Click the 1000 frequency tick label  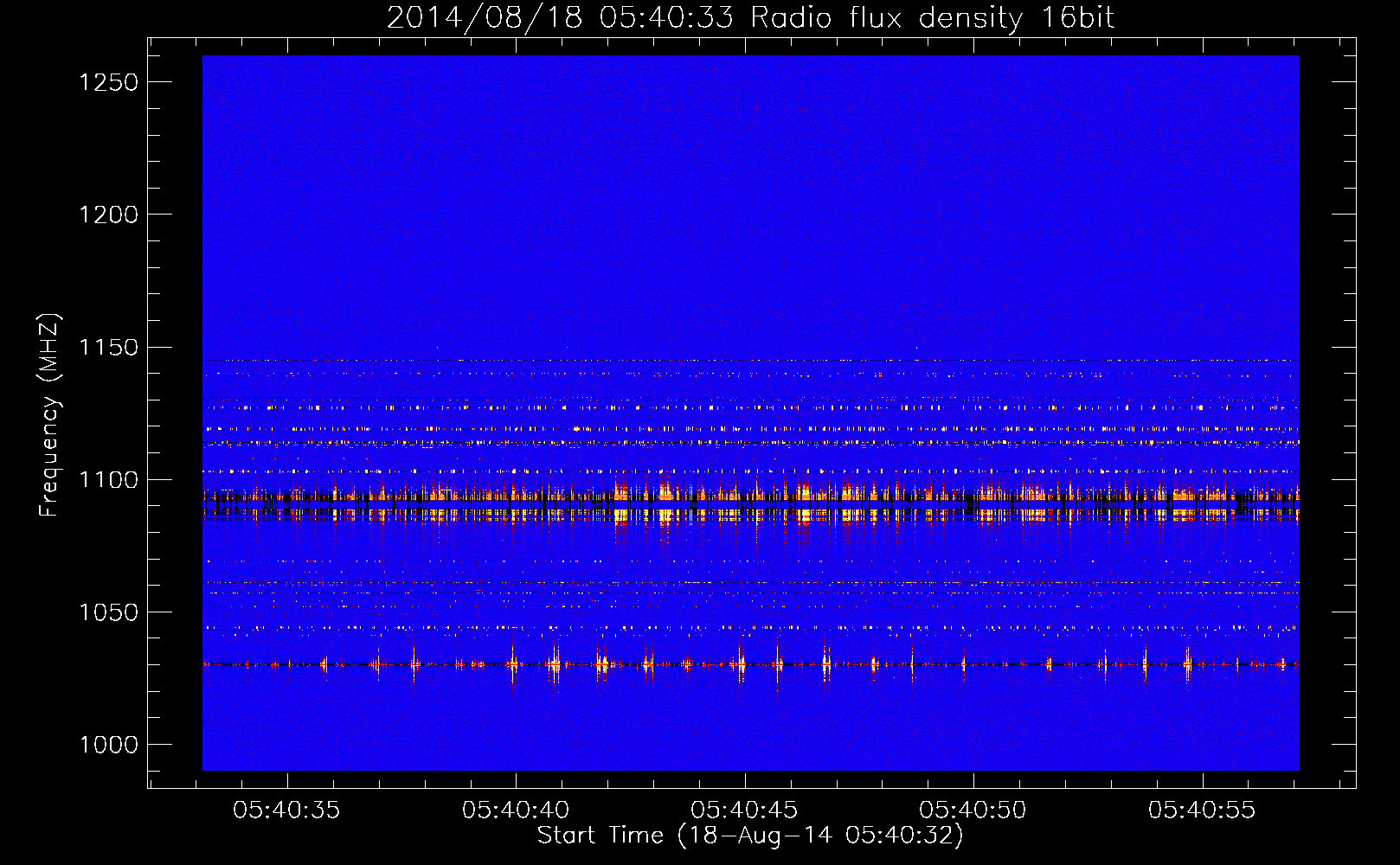click(109, 745)
